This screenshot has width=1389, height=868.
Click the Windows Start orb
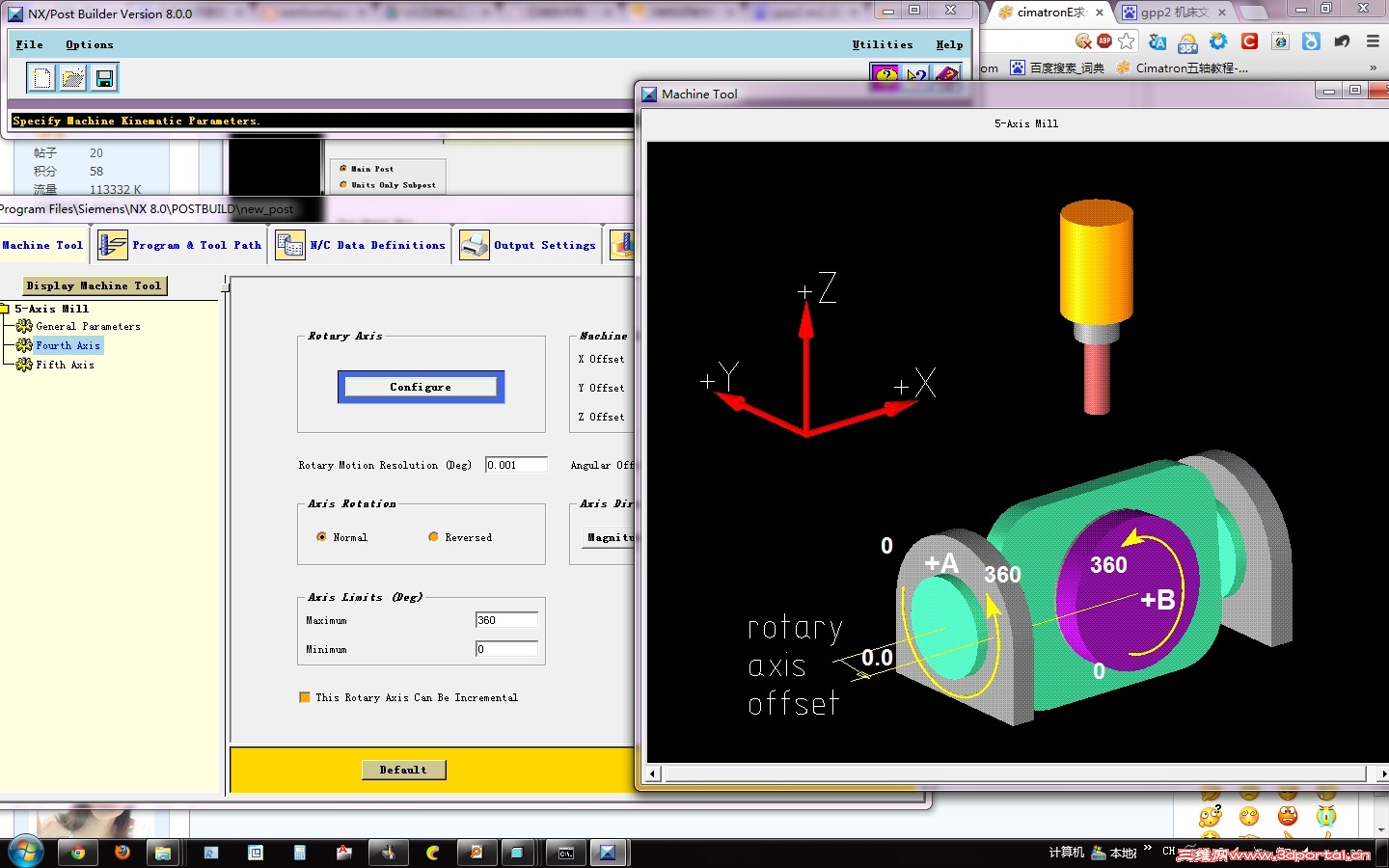pyautogui.click(x=25, y=853)
